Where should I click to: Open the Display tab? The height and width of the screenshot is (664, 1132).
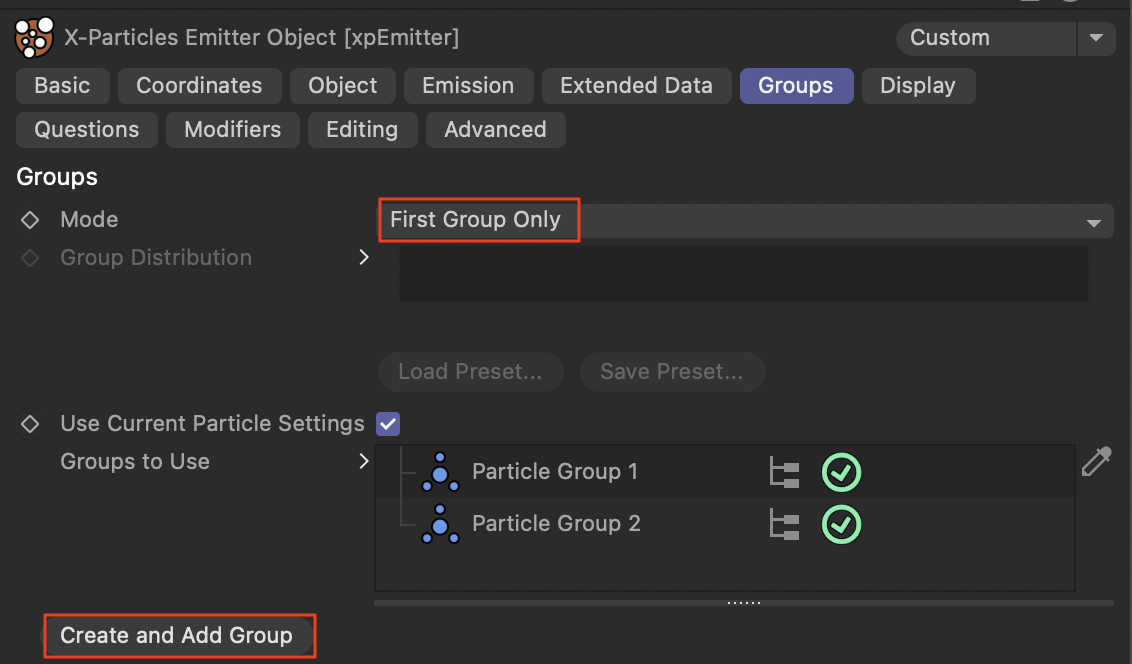918,86
